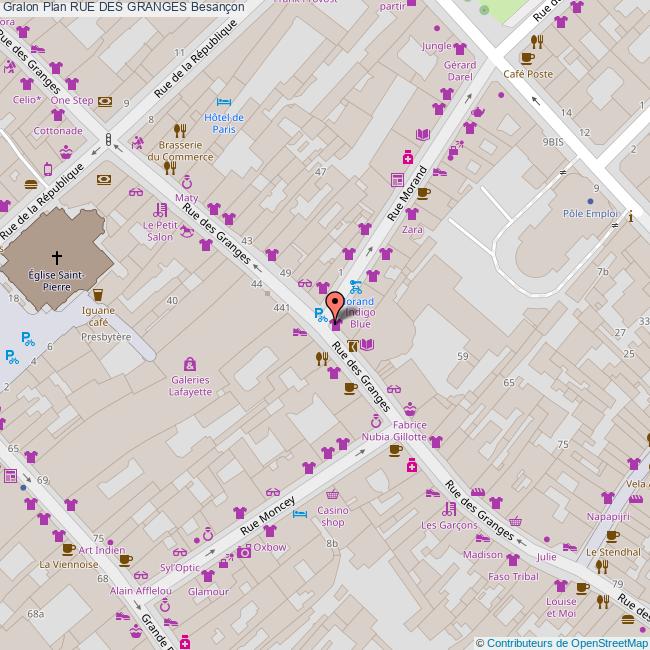Select the Maty jewelry ring icon

pyautogui.click(x=186, y=183)
